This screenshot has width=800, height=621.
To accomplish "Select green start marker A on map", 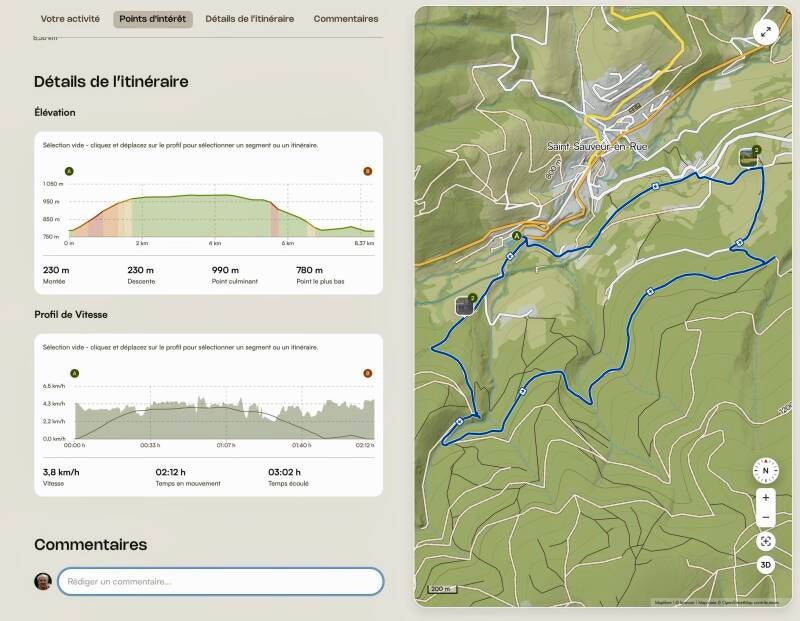I will [x=517, y=236].
